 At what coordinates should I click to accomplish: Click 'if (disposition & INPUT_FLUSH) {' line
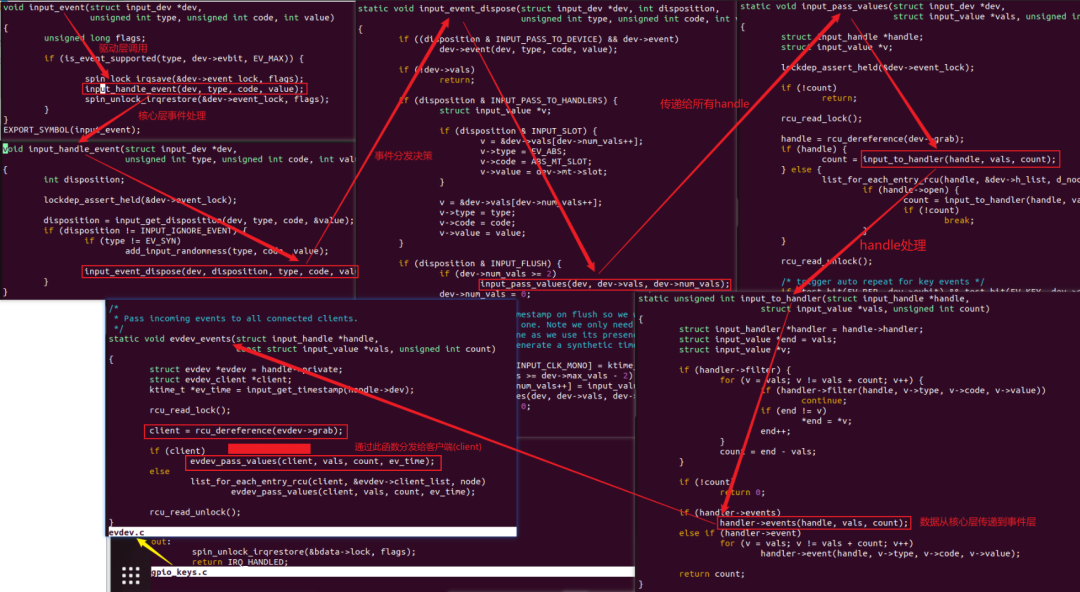480,263
